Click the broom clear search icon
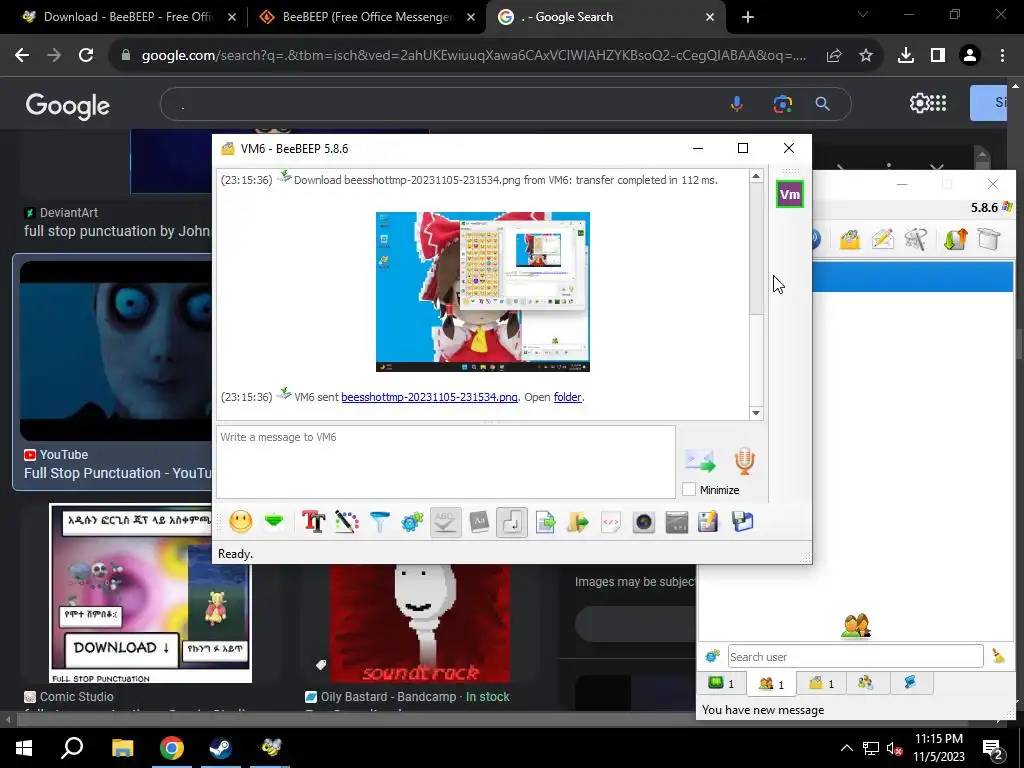The image size is (1024, 768). [x=998, y=656]
